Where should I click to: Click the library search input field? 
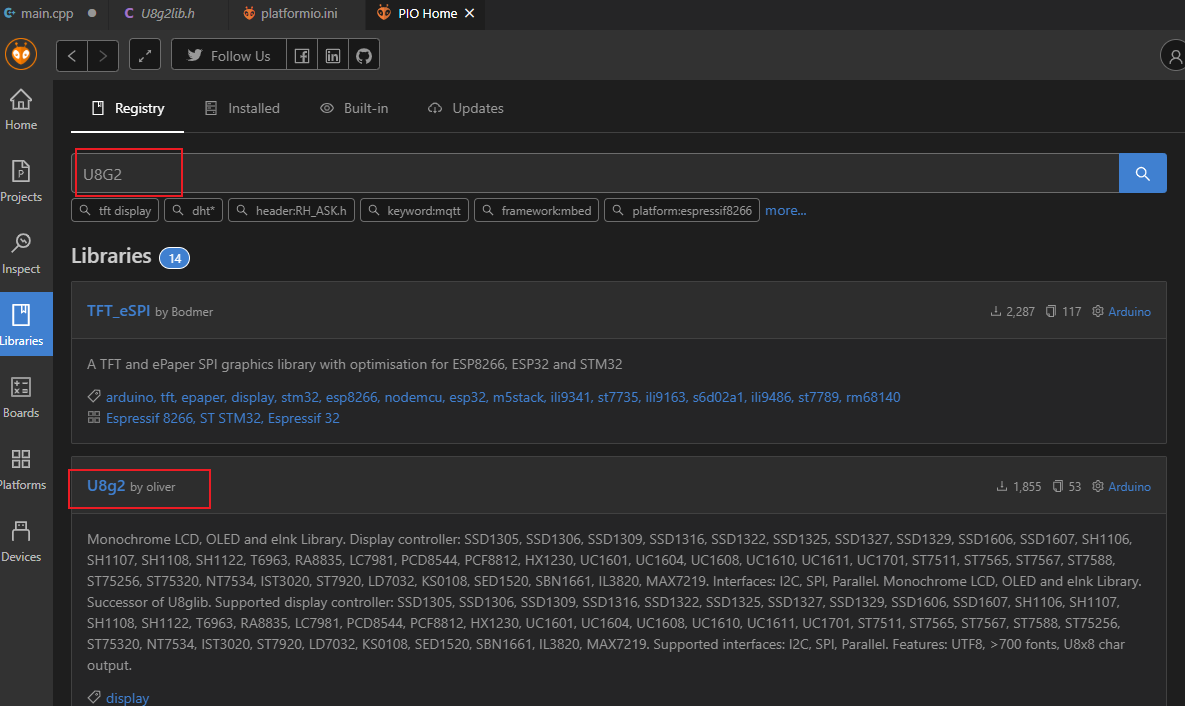(600, 173)
